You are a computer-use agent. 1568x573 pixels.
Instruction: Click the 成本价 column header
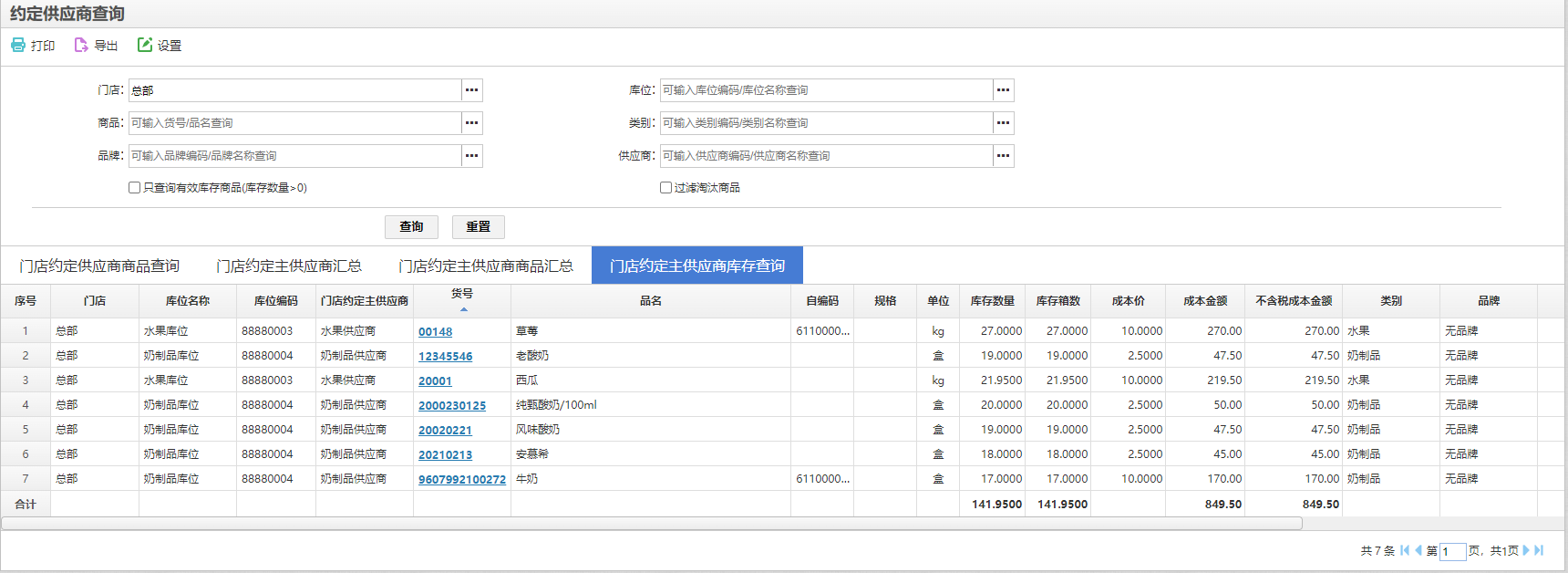coord(1128,301)
